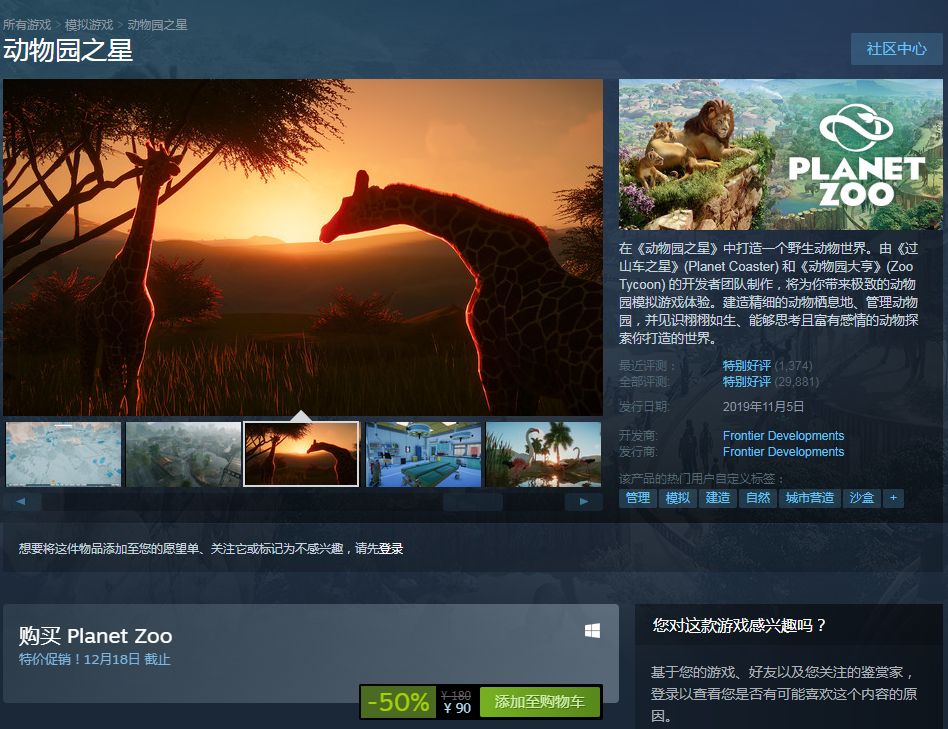Select the 城市营造 tag
The height and width of the screenshot is (729, 948).
(x=810, y=498)
